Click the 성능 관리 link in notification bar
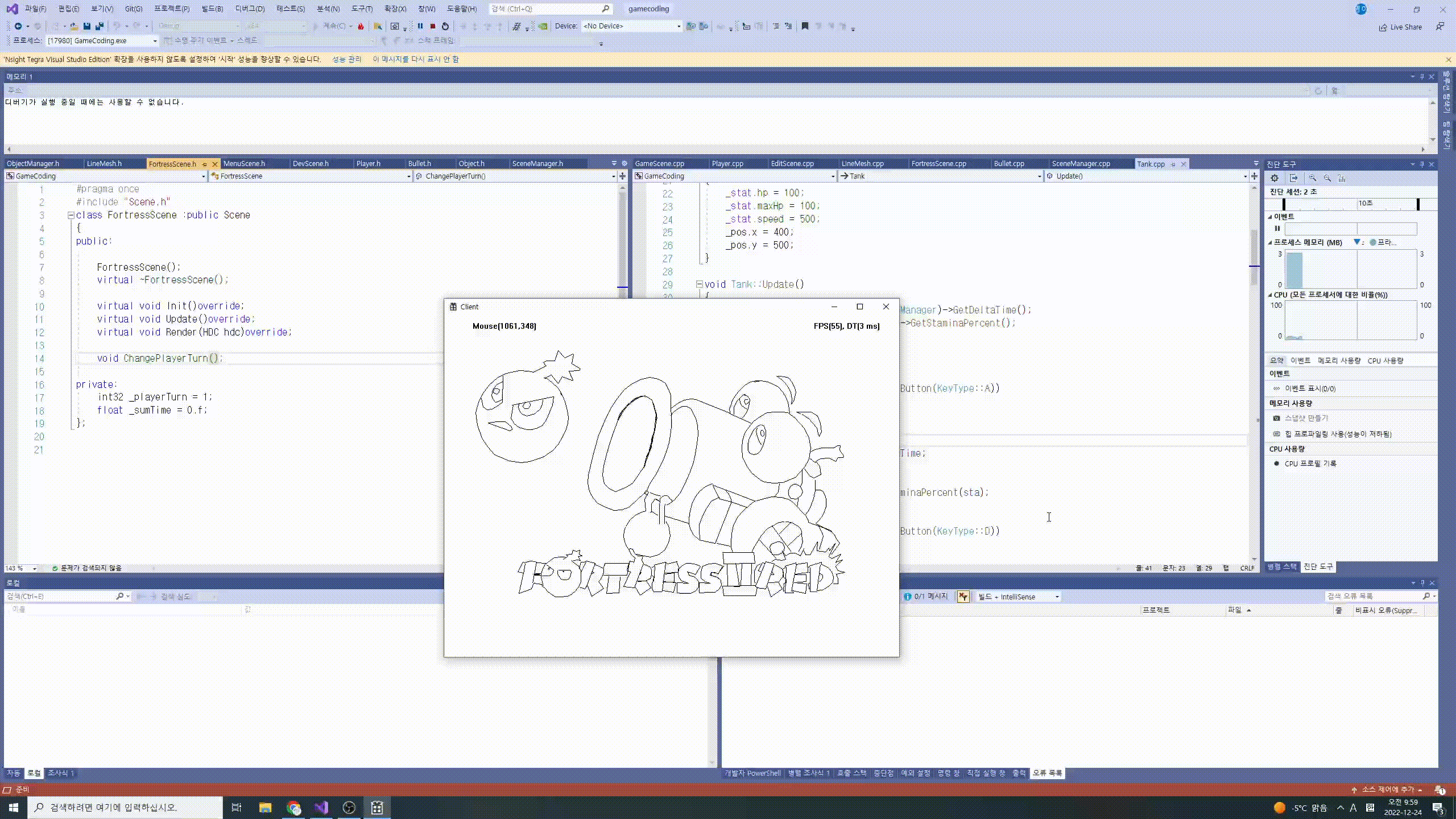 coord(346,59)
